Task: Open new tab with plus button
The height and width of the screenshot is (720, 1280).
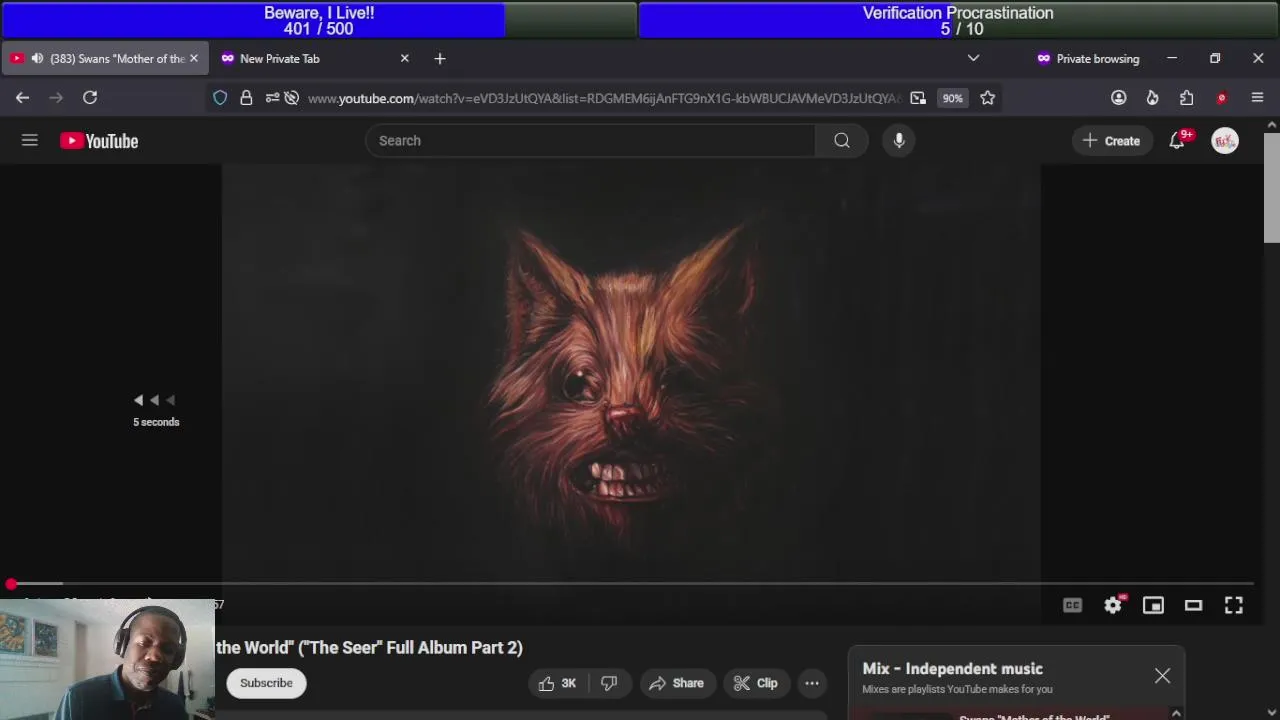Action: [x=440, y=59]
